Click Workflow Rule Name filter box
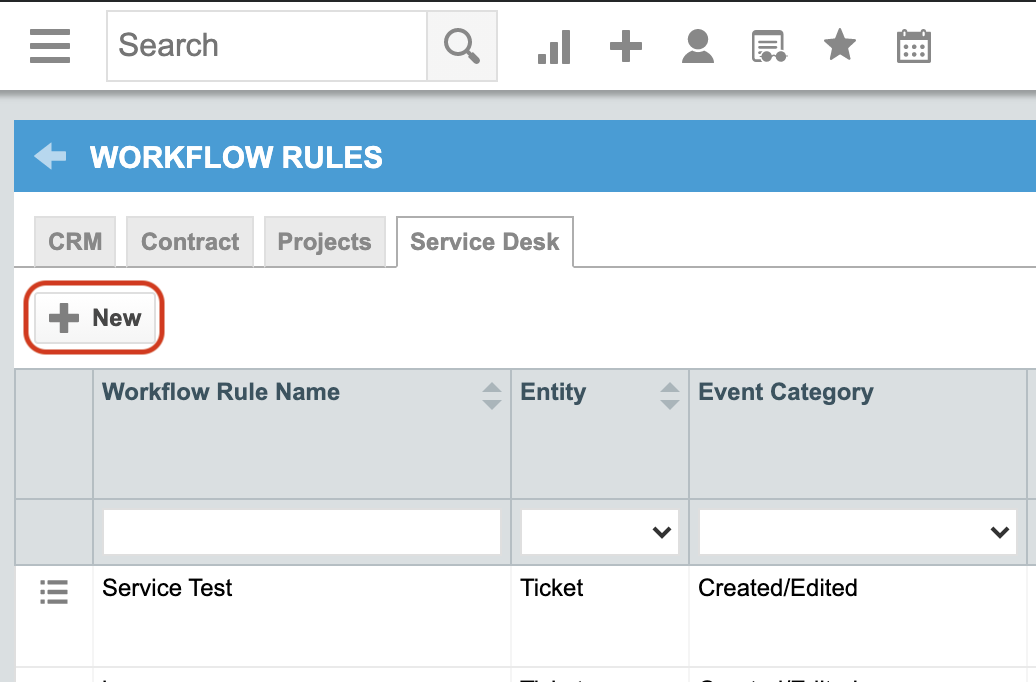 pos(302,532)
